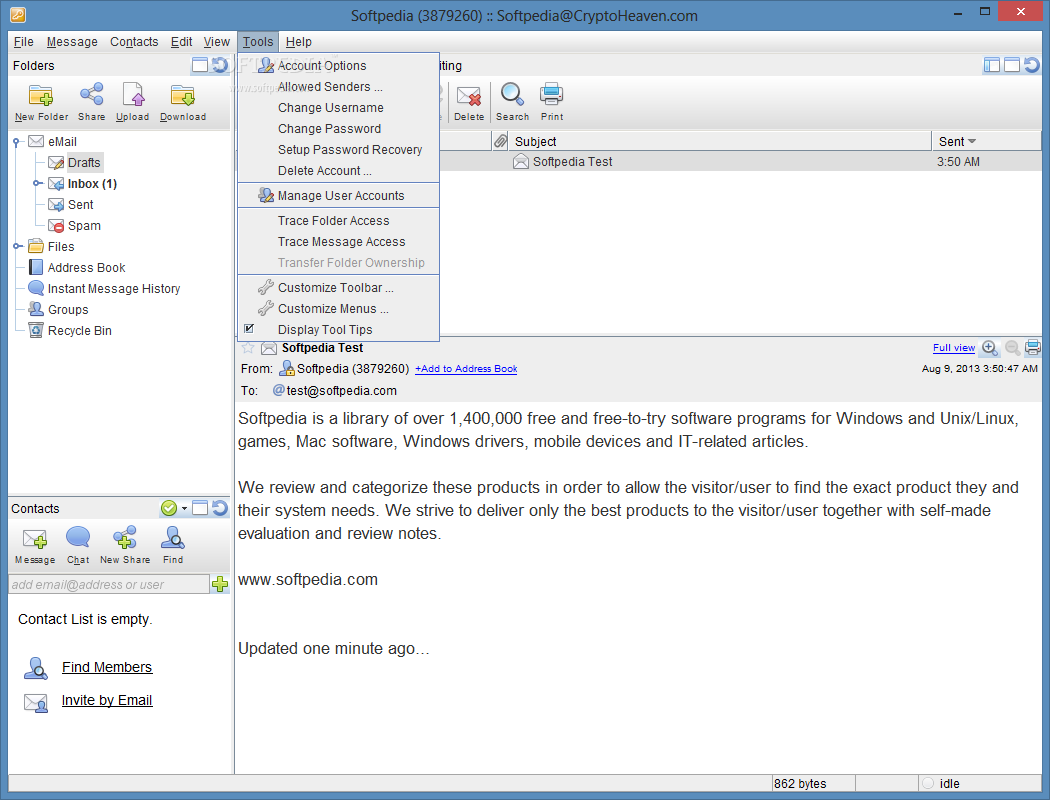Click the Find contacts icon
The height and width of the screenshot is (800, 1050).
click(x=173, y=538)
